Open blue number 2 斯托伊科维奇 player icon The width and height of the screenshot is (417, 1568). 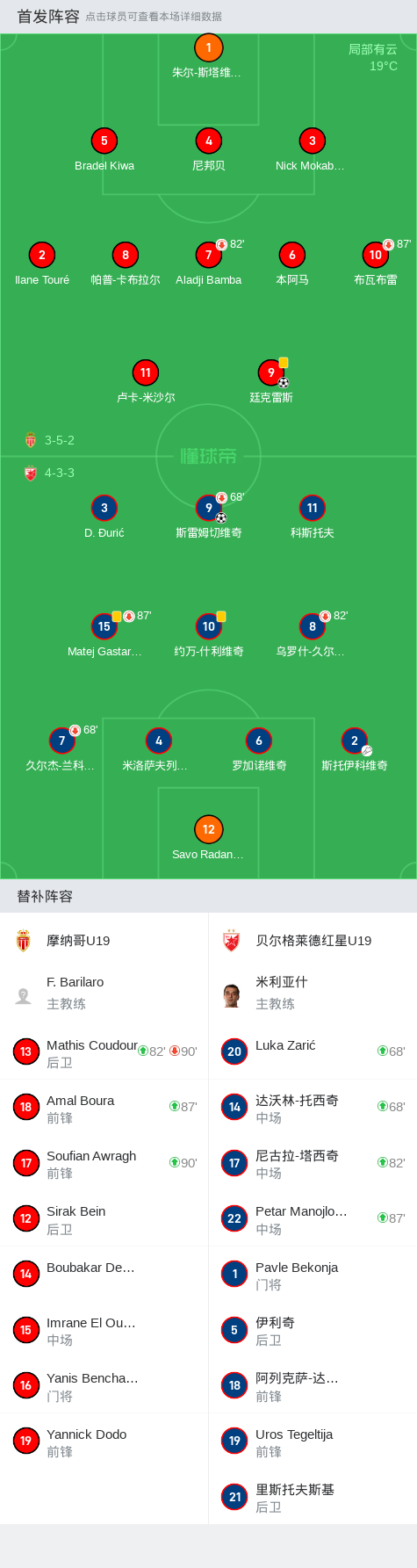coord(355,741)
